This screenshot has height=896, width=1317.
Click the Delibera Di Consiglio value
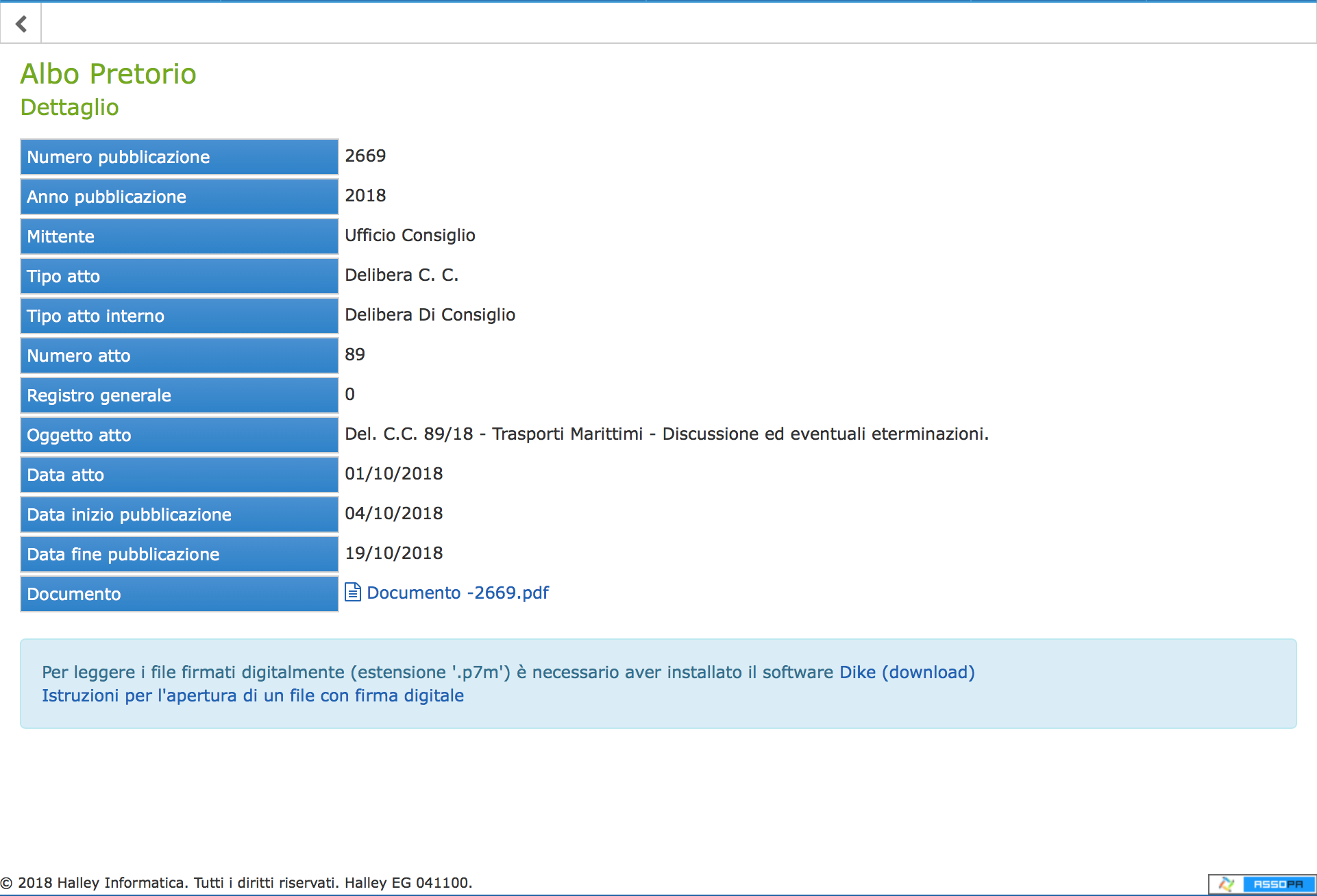click(430, 314)
